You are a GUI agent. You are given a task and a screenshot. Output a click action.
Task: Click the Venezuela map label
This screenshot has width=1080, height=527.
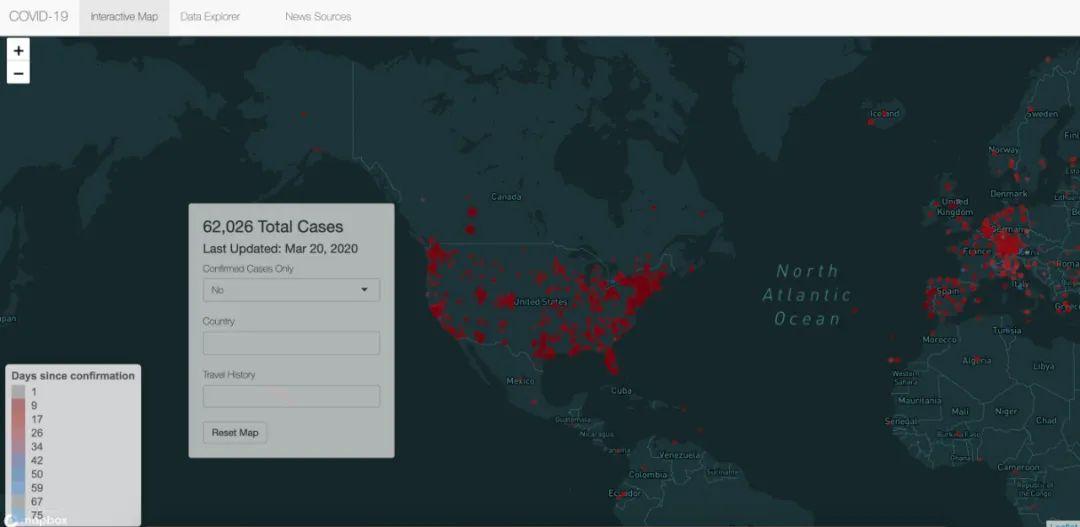tap(680, 455)
